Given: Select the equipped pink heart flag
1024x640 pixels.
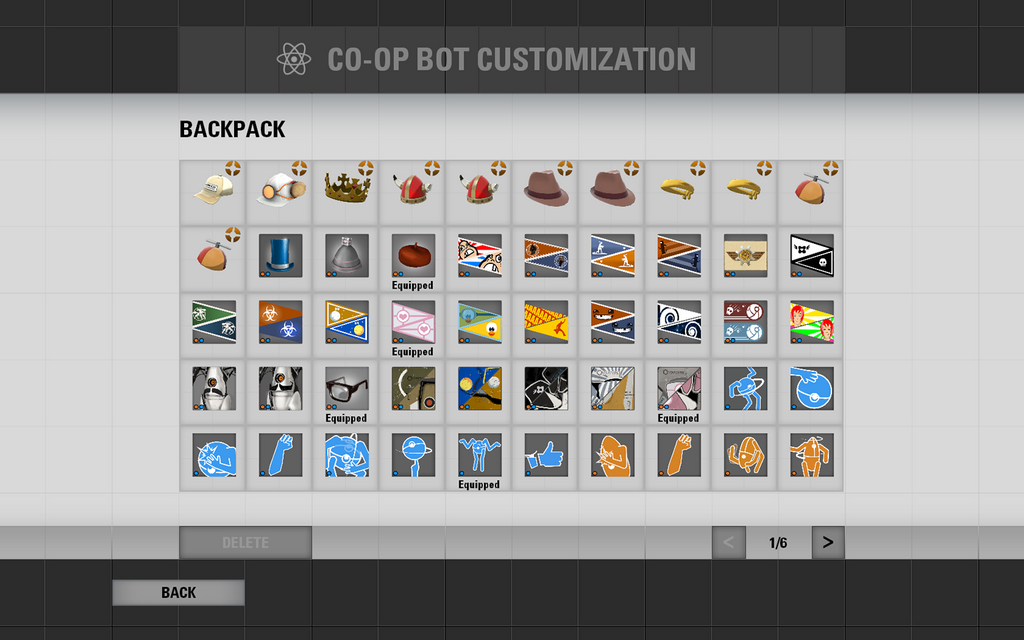Looking at the screenshot, I should tap(411, 322).
